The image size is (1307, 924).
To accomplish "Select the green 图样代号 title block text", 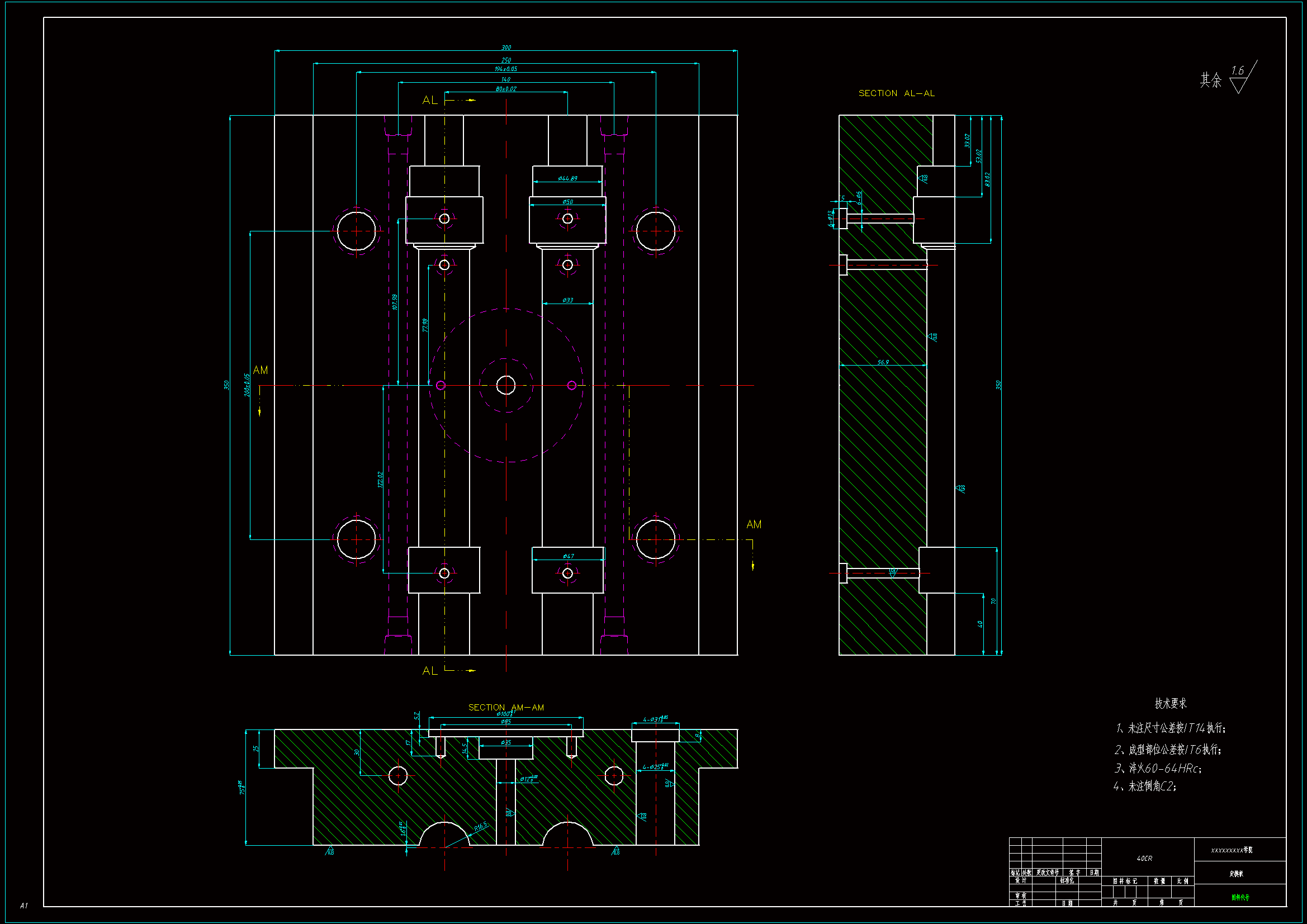I will 1240,898.
